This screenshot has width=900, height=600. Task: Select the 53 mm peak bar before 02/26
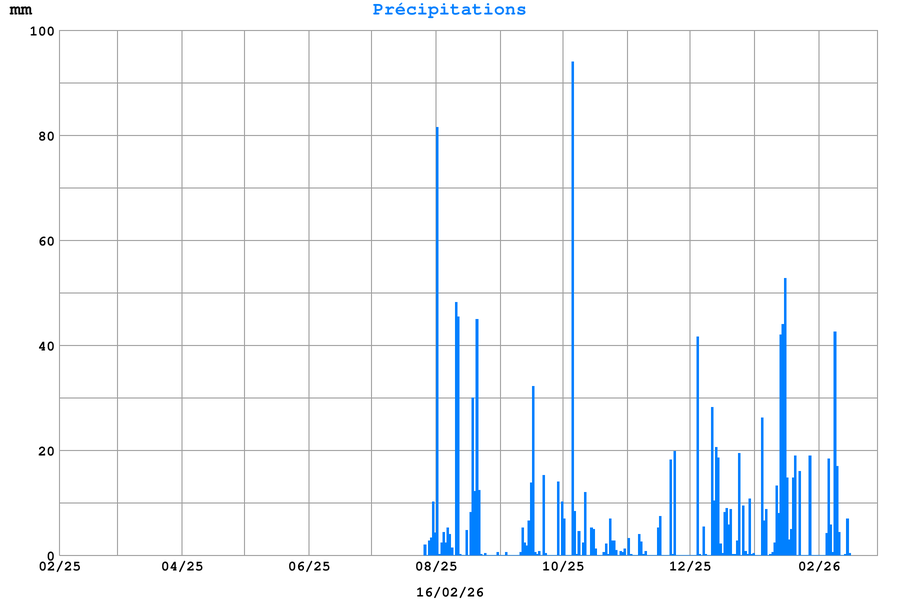pos(785,420)
